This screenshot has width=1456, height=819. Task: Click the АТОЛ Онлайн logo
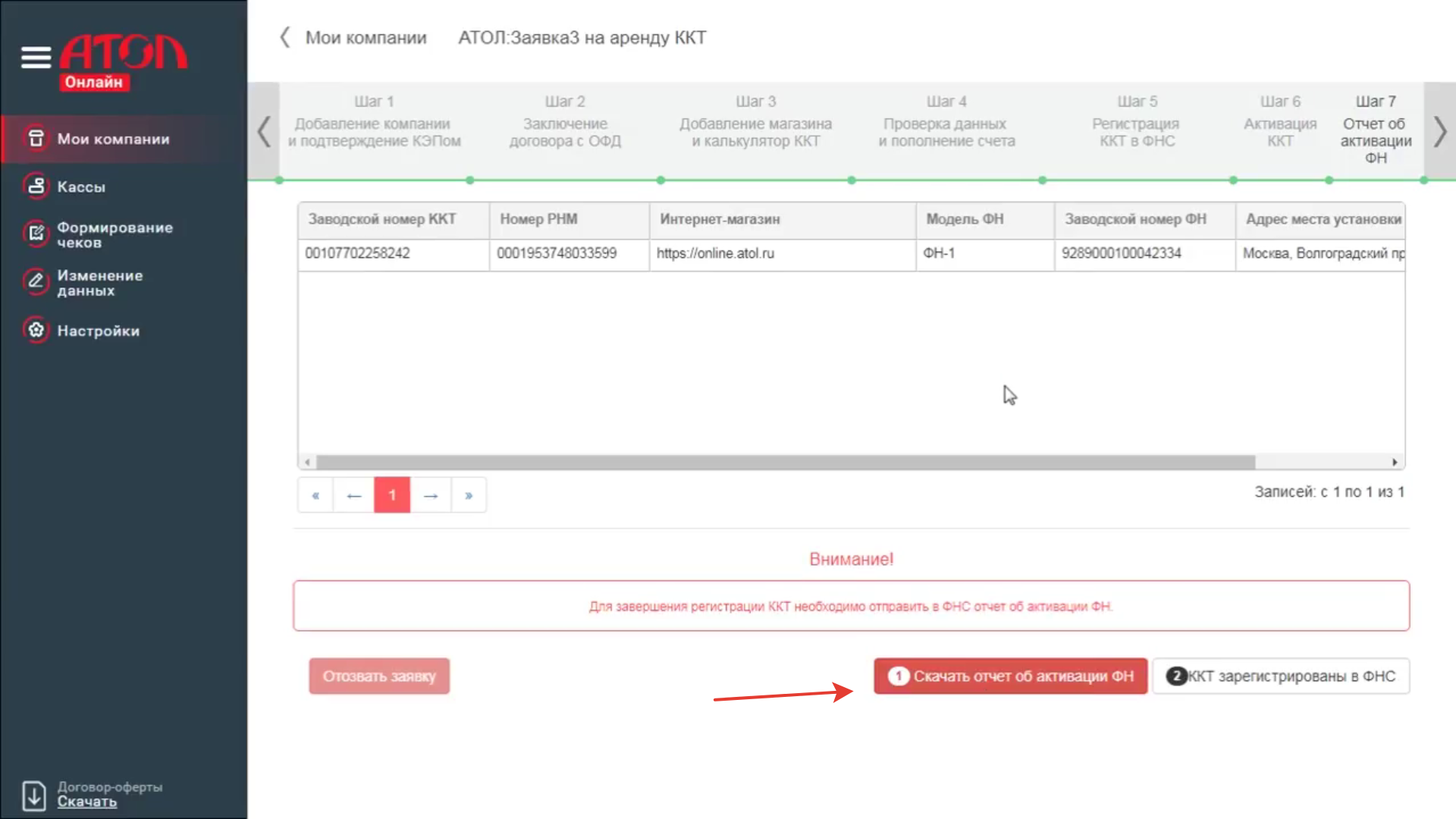click(123, 62)
